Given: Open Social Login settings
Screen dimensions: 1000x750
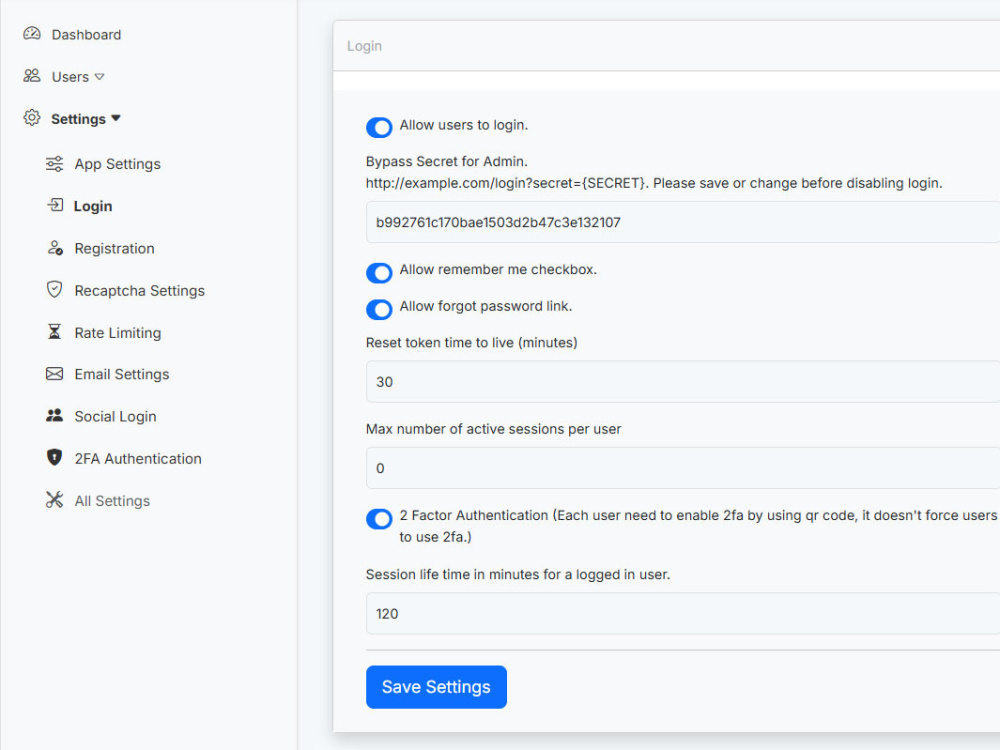Looking at the screenshot, I should click(x=115, y=416).
